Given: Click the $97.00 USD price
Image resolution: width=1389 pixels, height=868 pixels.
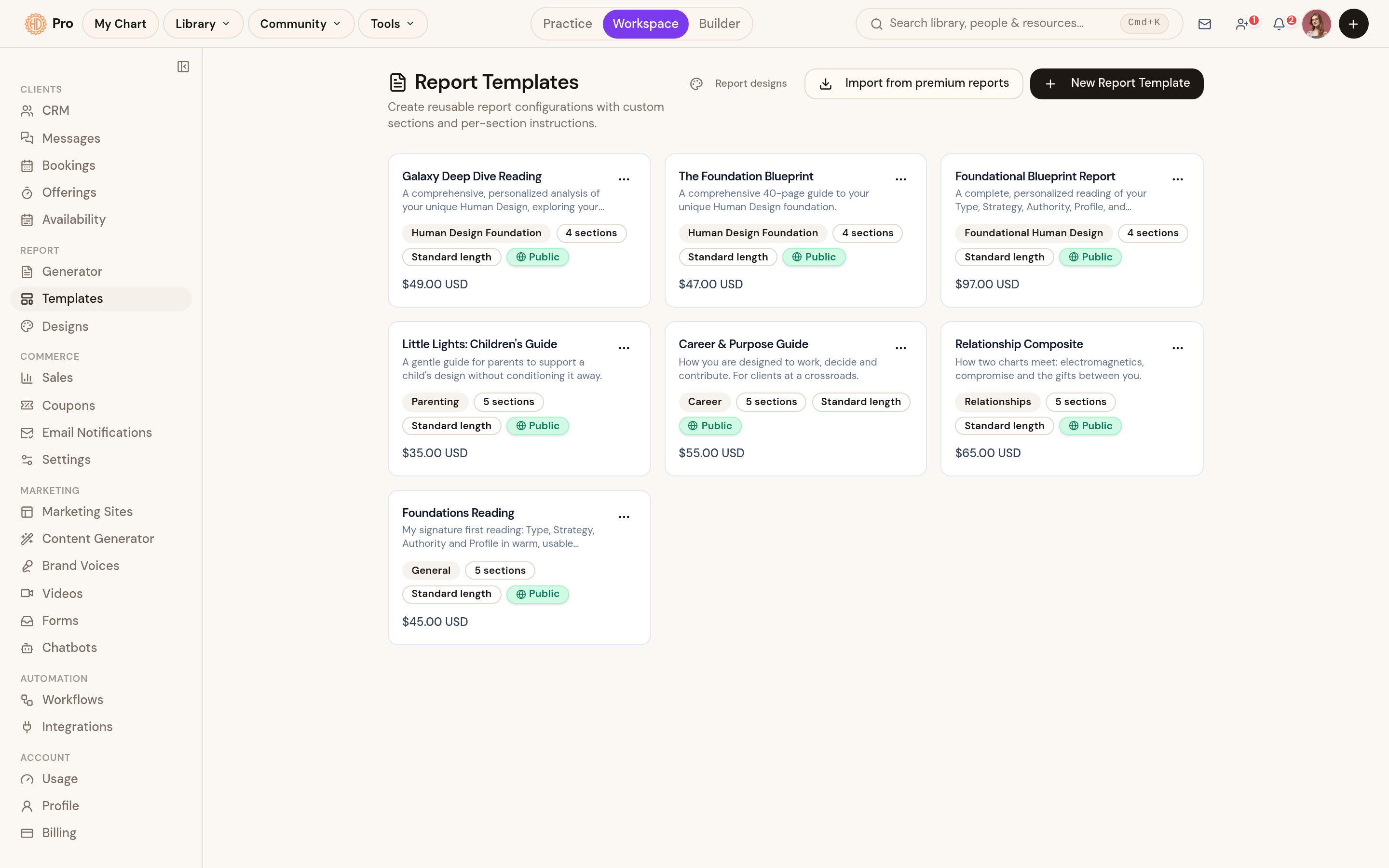Looking at the screenshot, I should click(987, 284).
